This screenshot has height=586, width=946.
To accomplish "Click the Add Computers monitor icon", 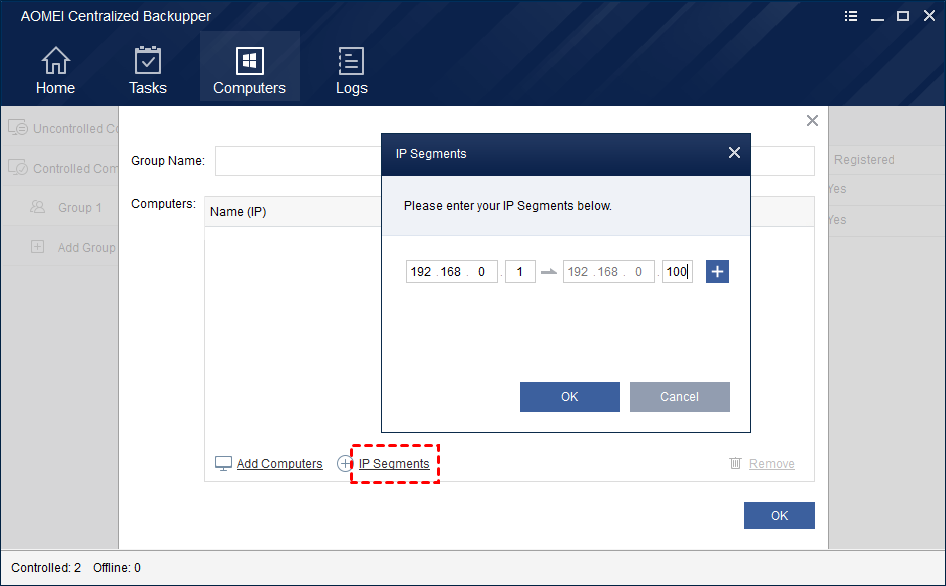I will click(223, 463).
